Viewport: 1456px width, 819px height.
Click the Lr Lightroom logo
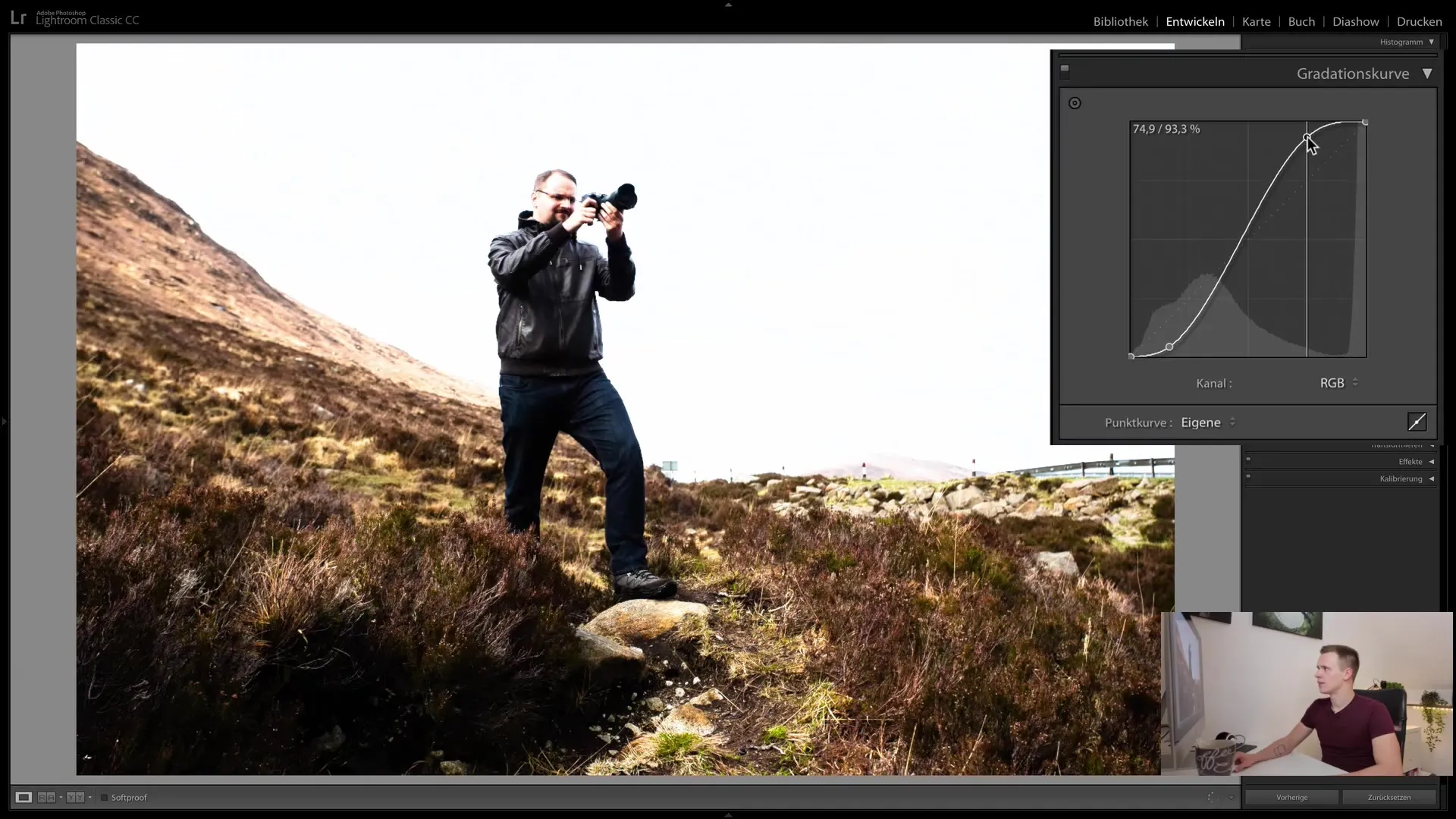pos(18,18)
